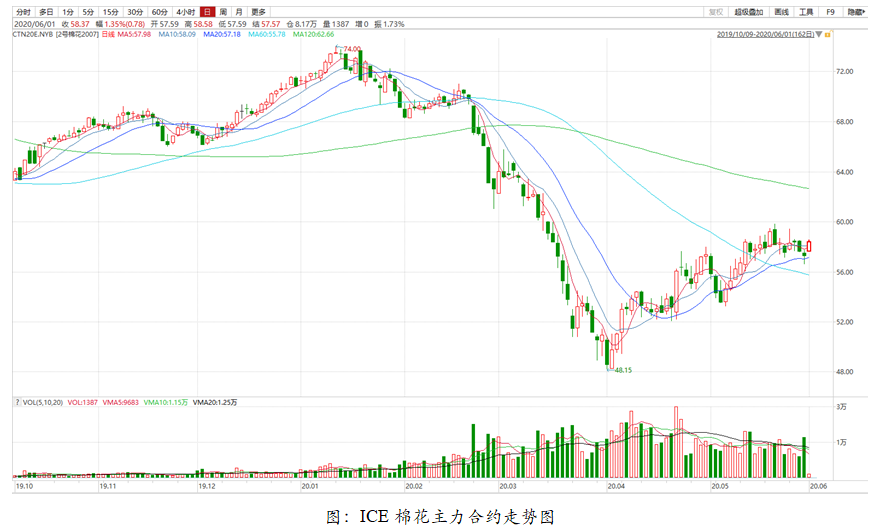Click the 2020/06/01 date in quote bar

click(x=34, y=24)
